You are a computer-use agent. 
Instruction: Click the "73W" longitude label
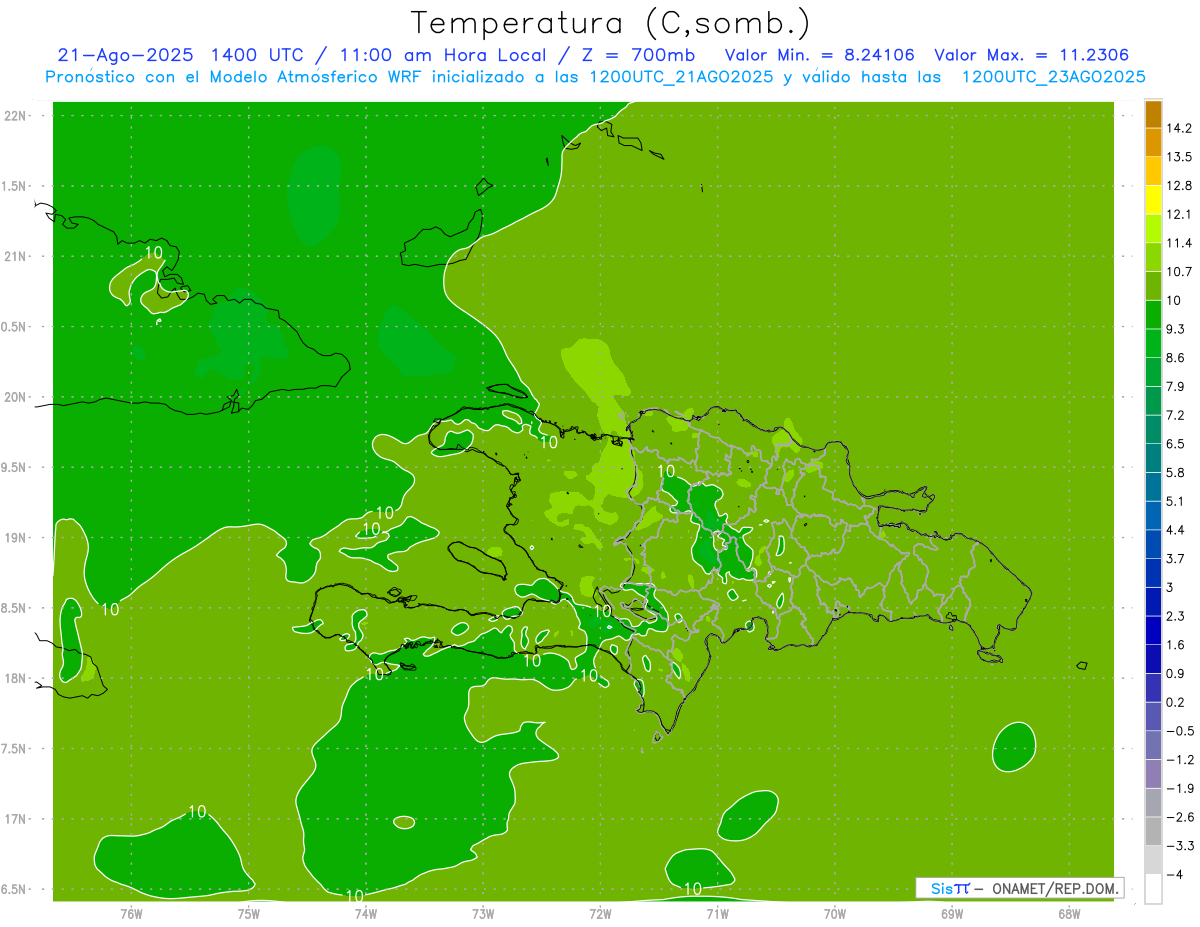483,913
